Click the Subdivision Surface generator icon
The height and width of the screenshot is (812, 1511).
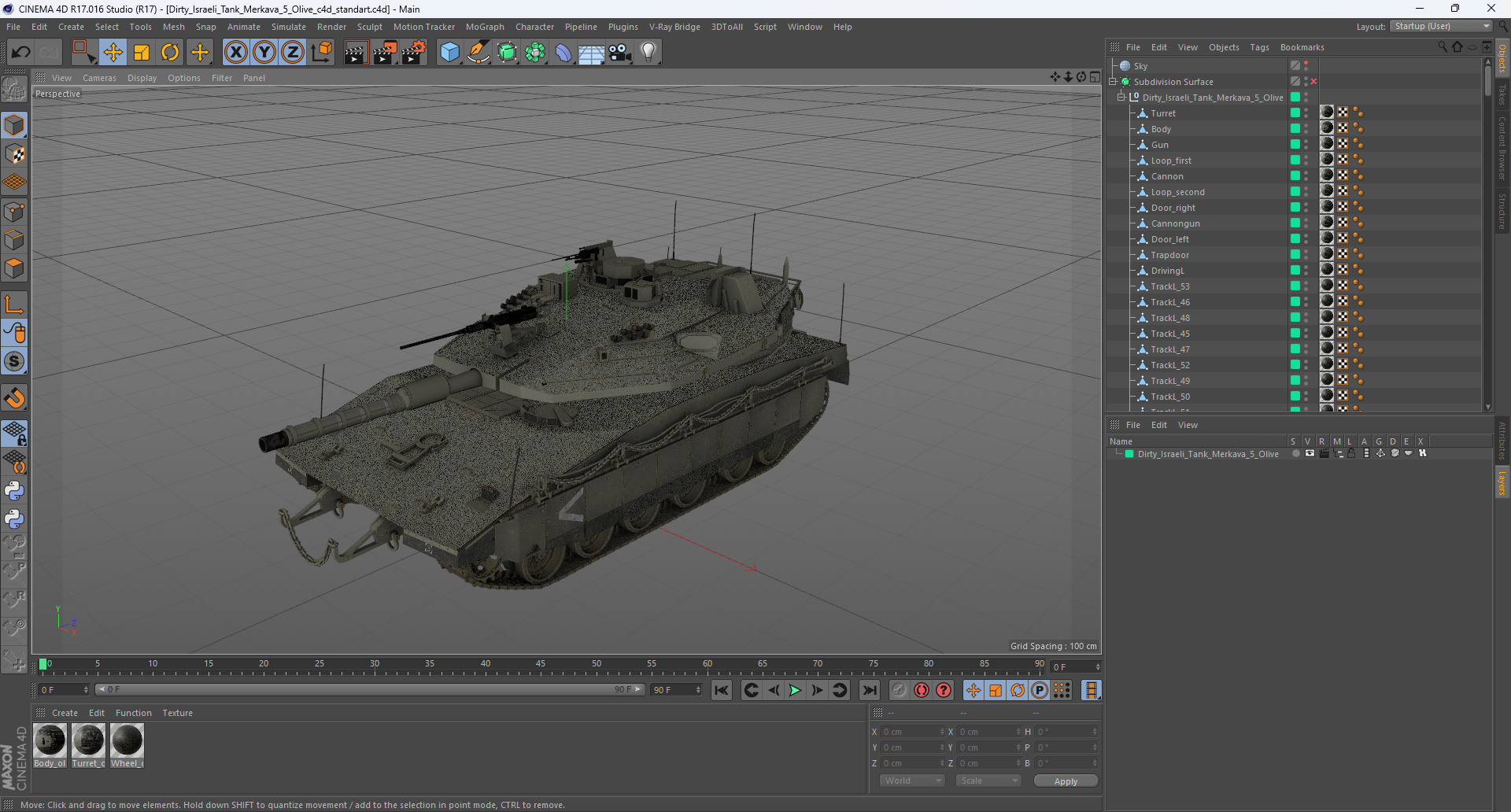click(507, 53)
